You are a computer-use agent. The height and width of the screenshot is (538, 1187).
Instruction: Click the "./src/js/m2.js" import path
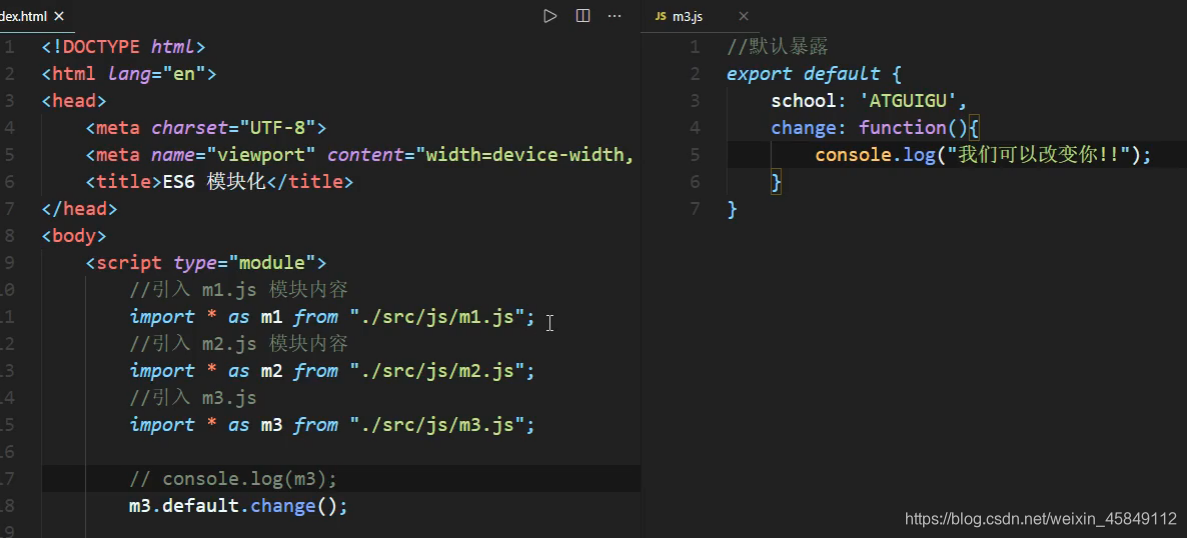click(x=437, y=371)
